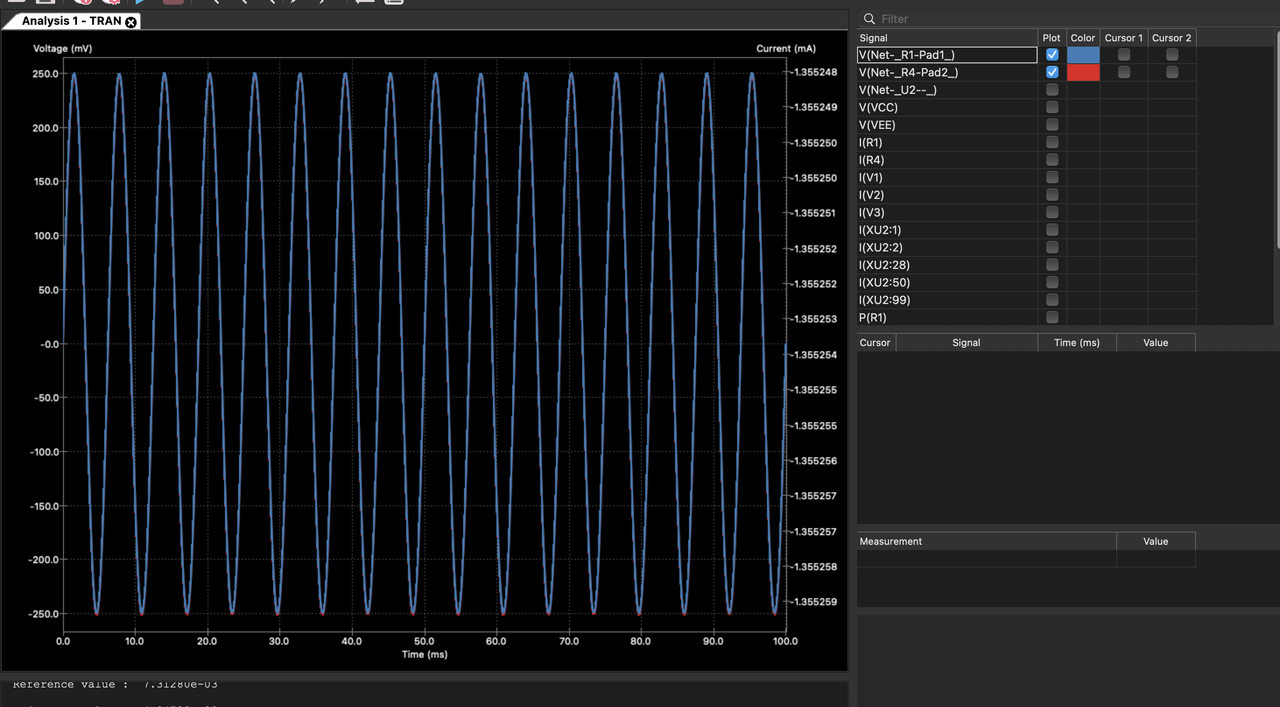Enable Cursor 1 for V(Net-_R1-Pad1_)
This screenshot has height=707, width=1280.
point(1124,55)
